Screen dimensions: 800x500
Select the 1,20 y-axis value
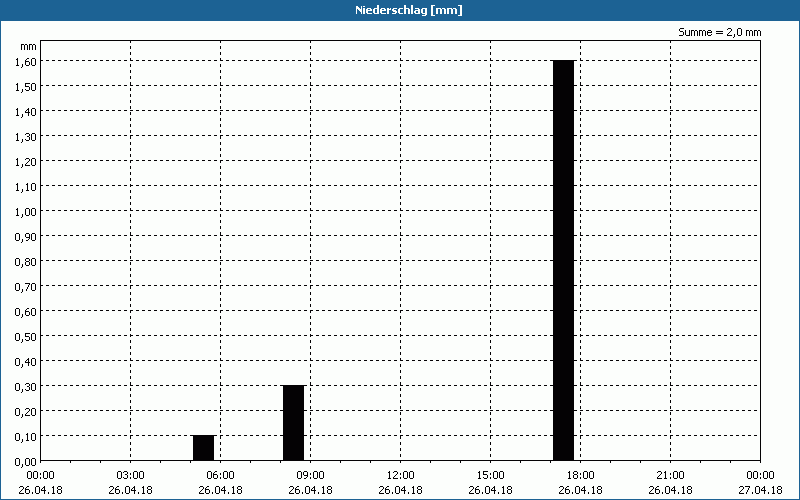pyautogui.click(x=26, y=161)
